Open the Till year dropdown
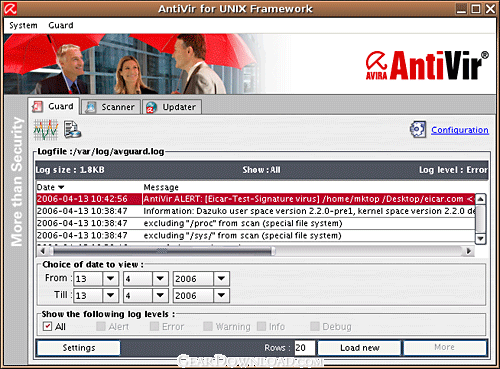 coord(221,295)
